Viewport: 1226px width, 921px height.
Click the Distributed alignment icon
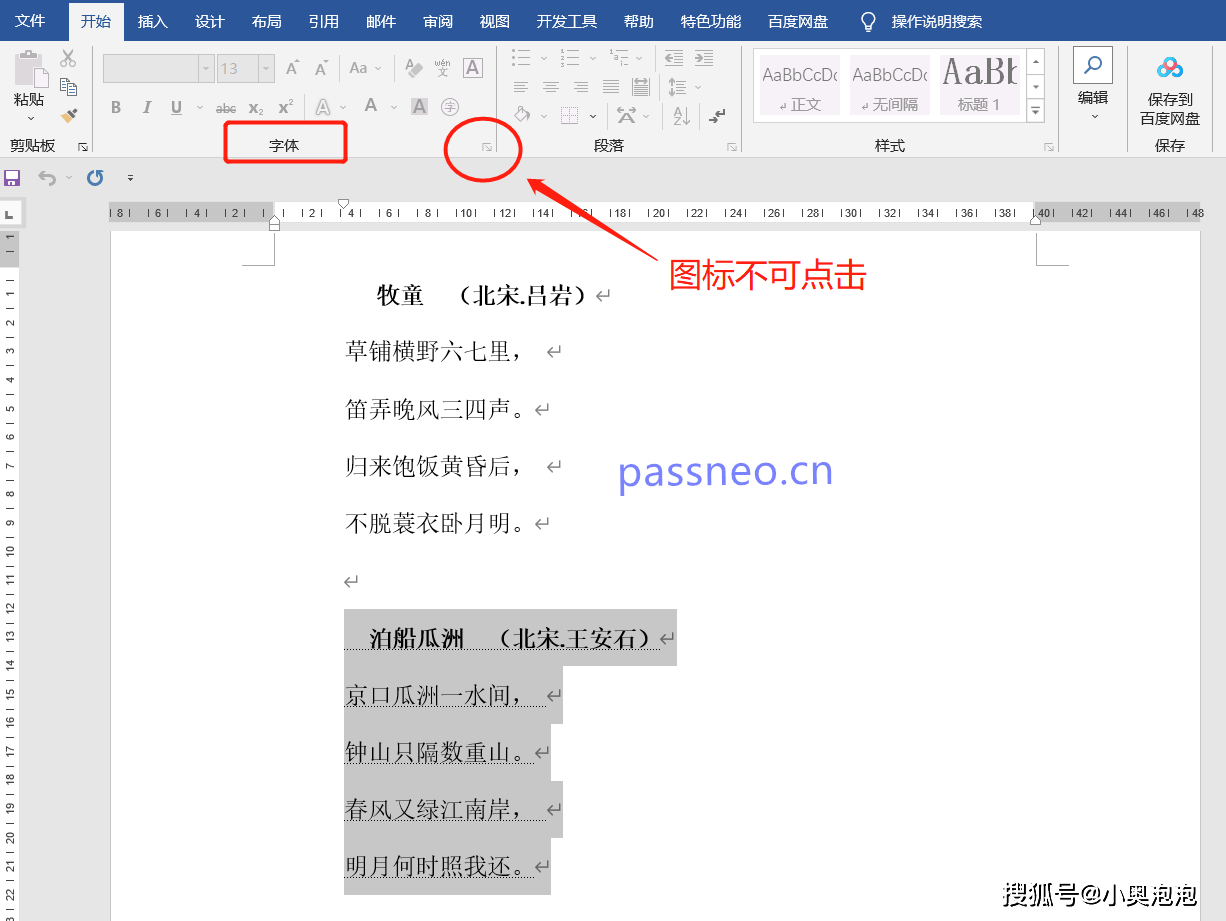pos(641,87)
